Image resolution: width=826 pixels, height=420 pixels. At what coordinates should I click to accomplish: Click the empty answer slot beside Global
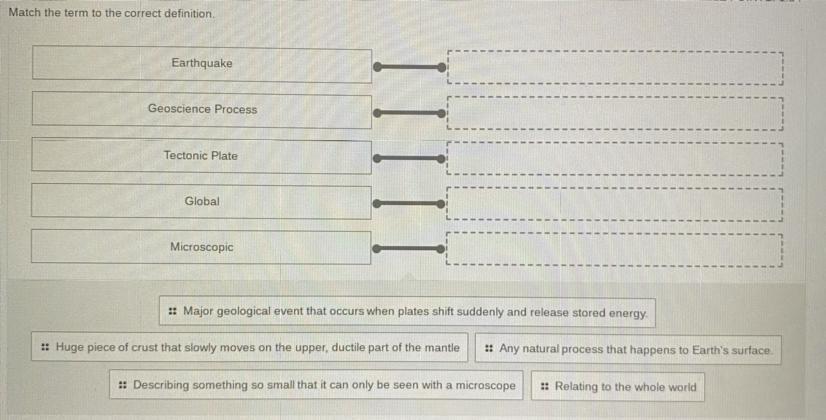[x=614, y=204]
